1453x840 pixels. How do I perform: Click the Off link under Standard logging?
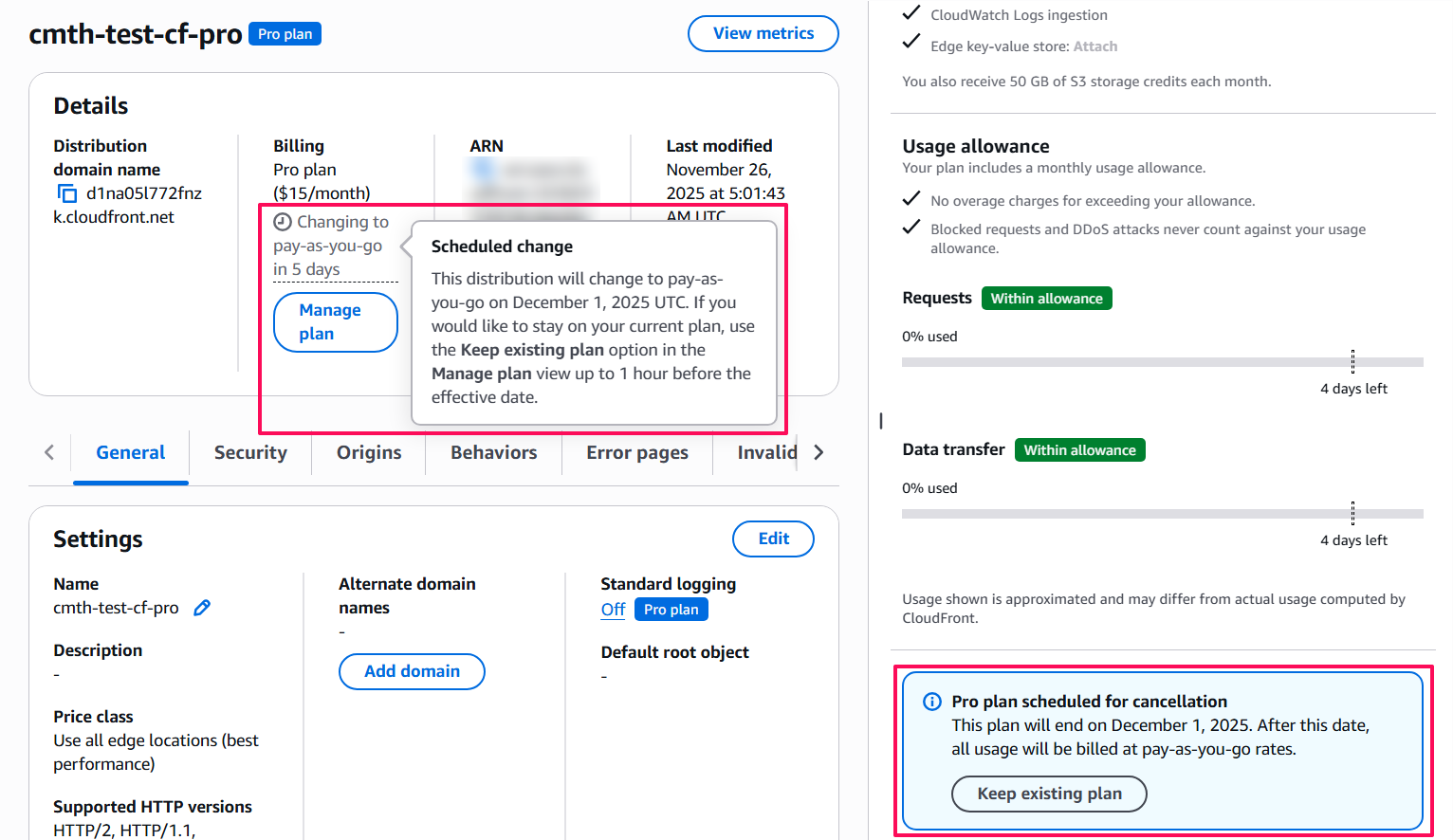pyautogui.click(x=613, y=610)
